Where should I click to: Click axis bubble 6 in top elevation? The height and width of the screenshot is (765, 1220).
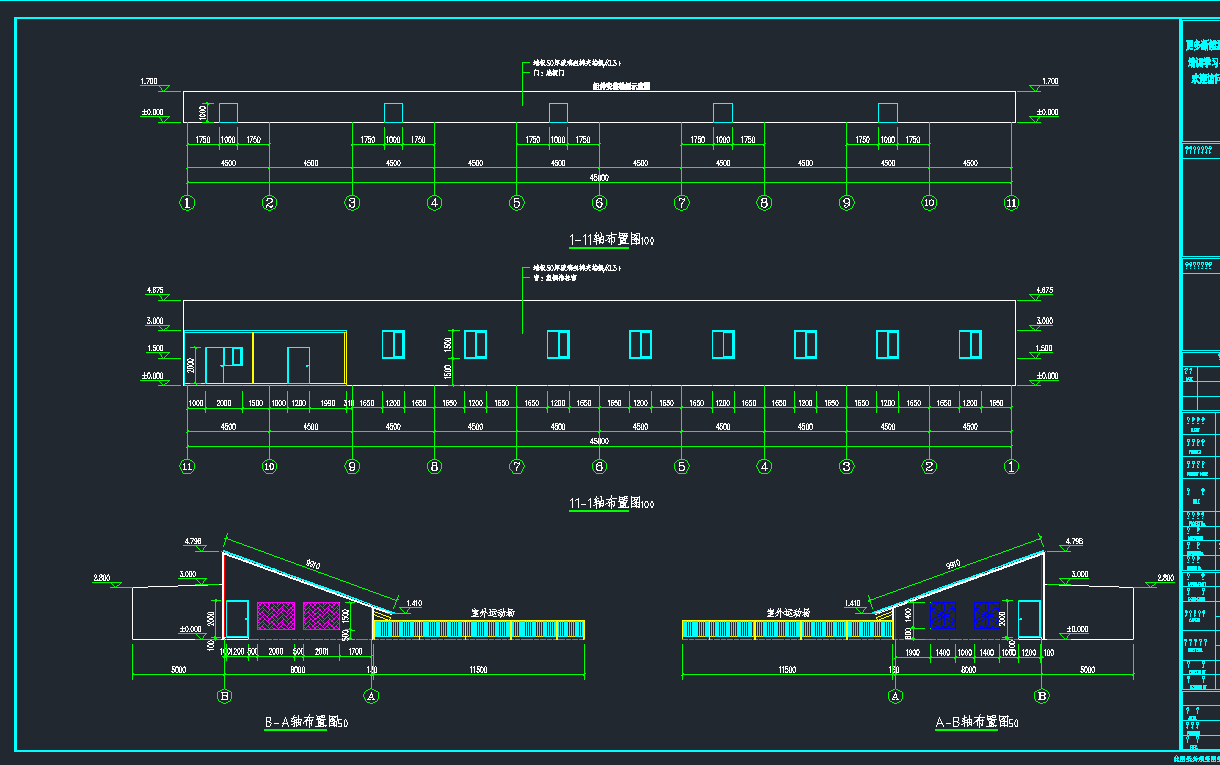tap(599, 203)
